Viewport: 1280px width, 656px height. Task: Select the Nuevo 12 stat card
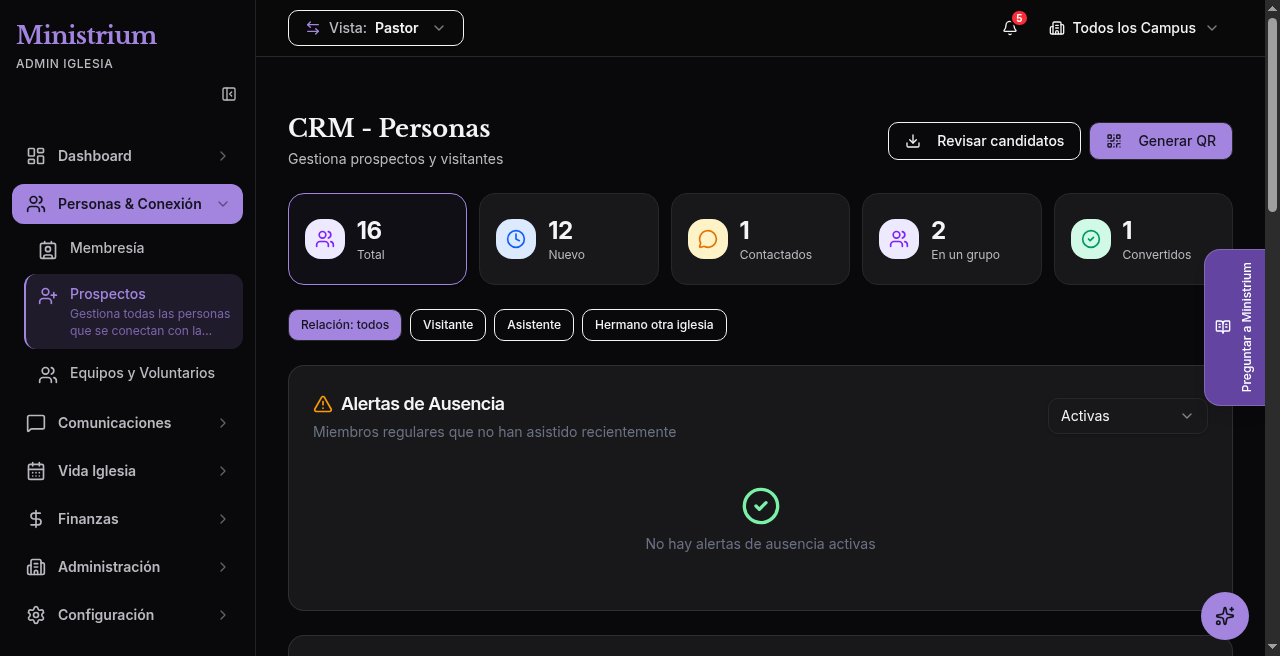(x=569, y=239)
